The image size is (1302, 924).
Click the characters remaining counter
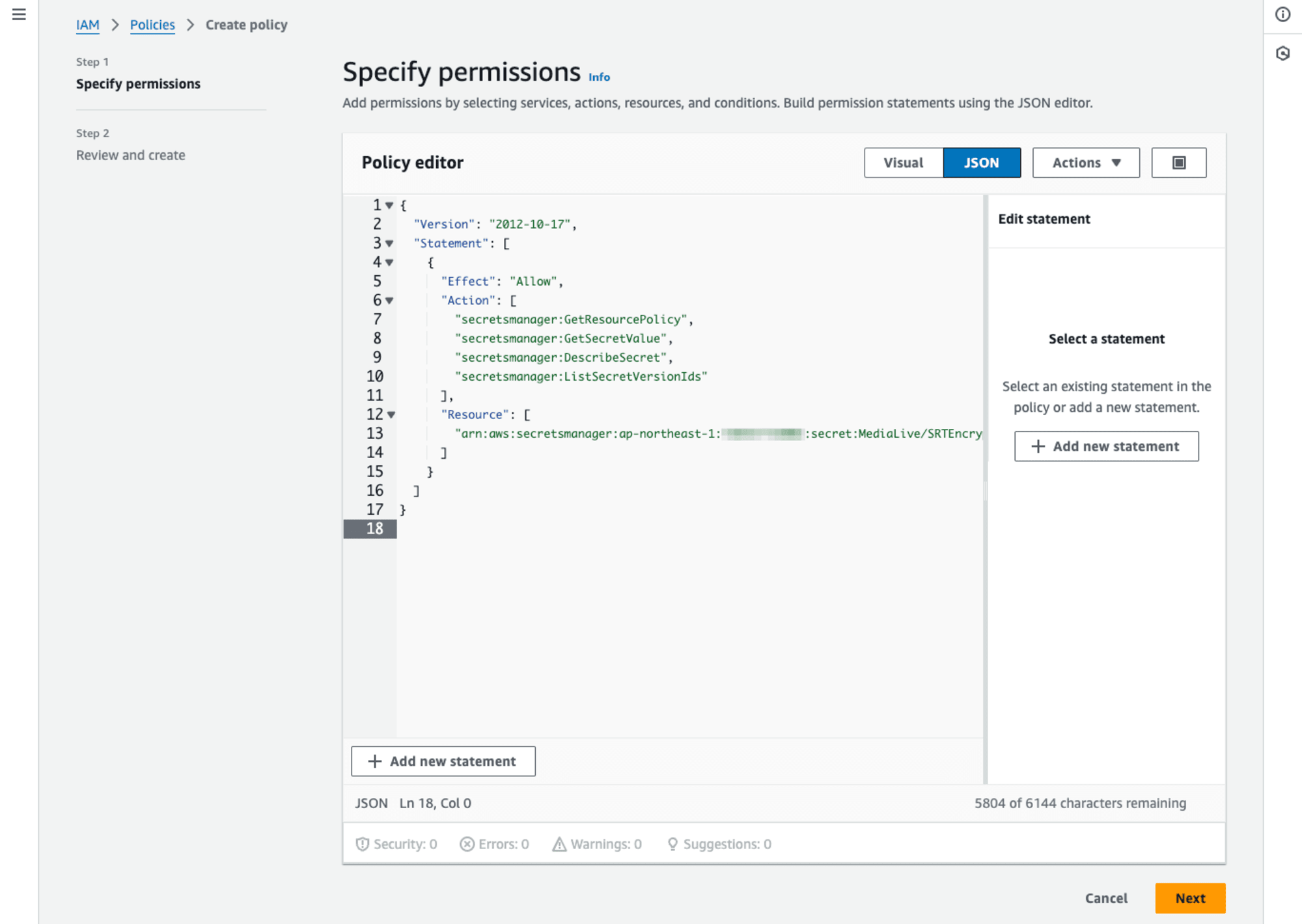1080,804
